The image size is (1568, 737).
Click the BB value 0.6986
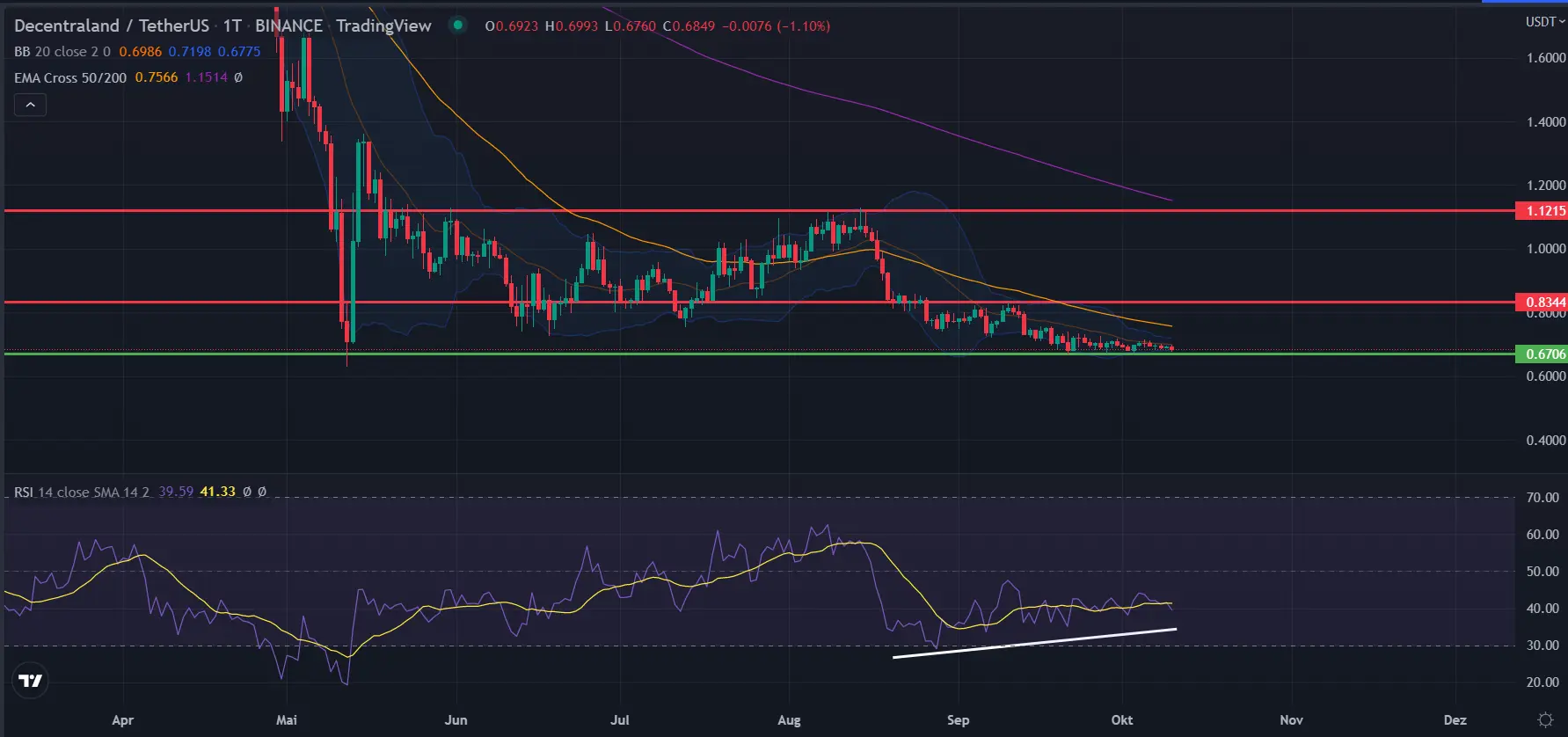click(x=141, y=52)
